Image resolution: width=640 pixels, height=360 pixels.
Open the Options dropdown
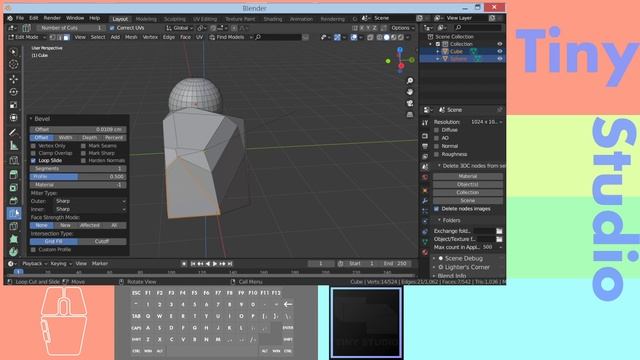[402, 28]
